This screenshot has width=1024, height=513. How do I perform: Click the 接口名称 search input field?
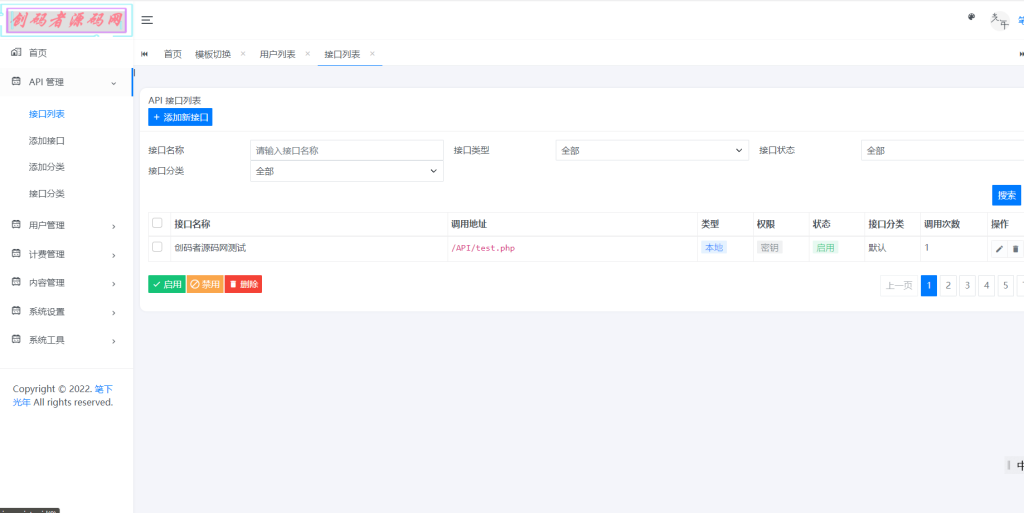coord(346,150)
